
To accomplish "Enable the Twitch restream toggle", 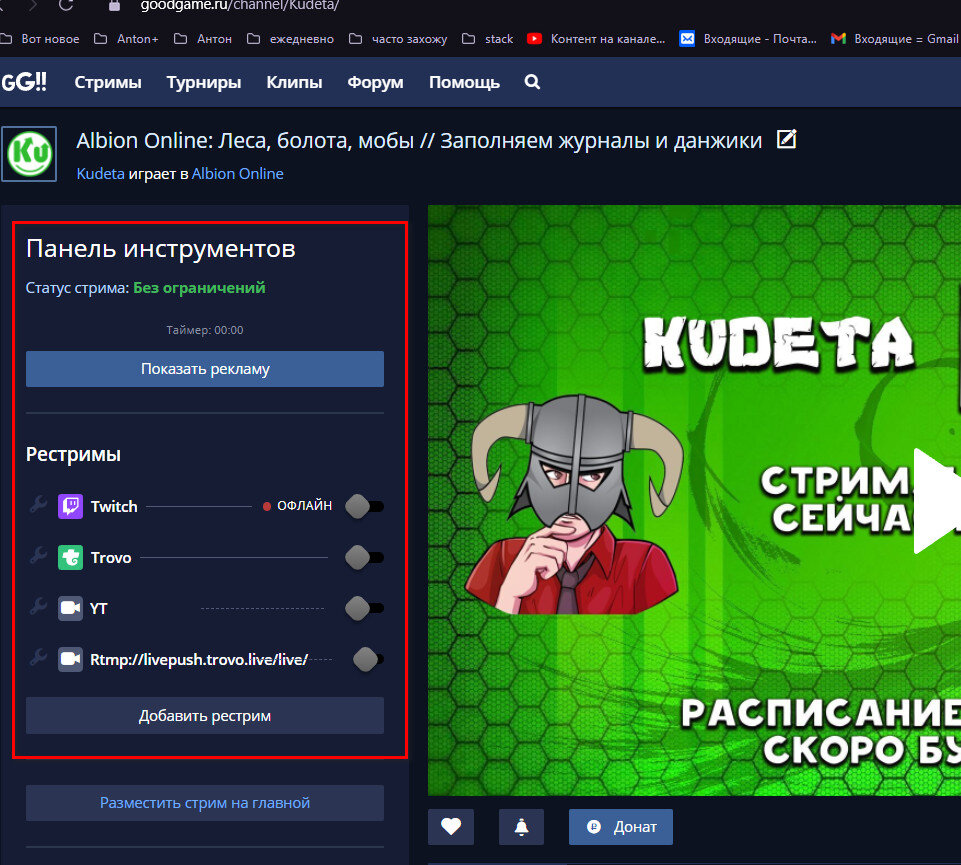I will (364, 506).
